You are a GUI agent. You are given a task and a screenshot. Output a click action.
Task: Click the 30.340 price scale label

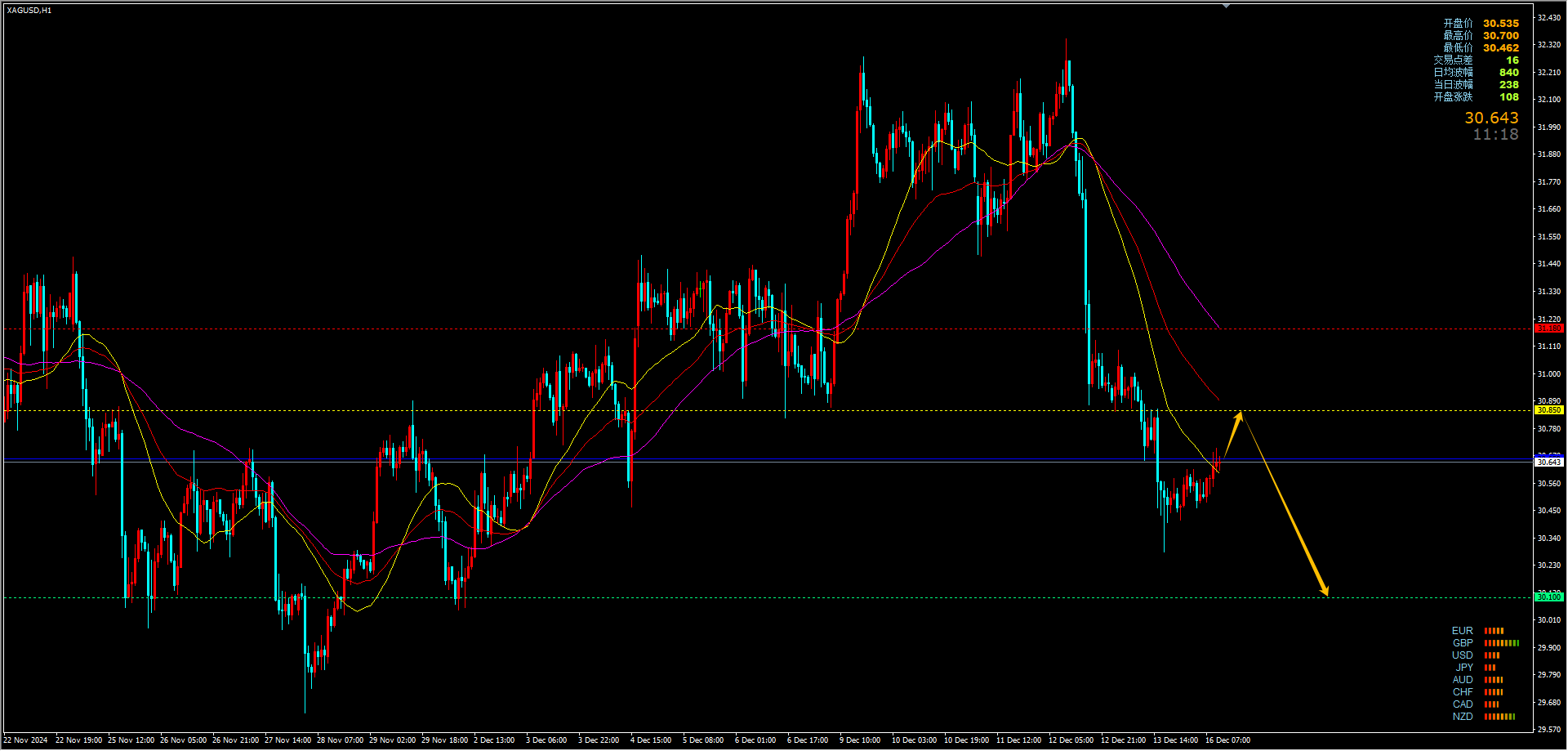click(1549, 539)
